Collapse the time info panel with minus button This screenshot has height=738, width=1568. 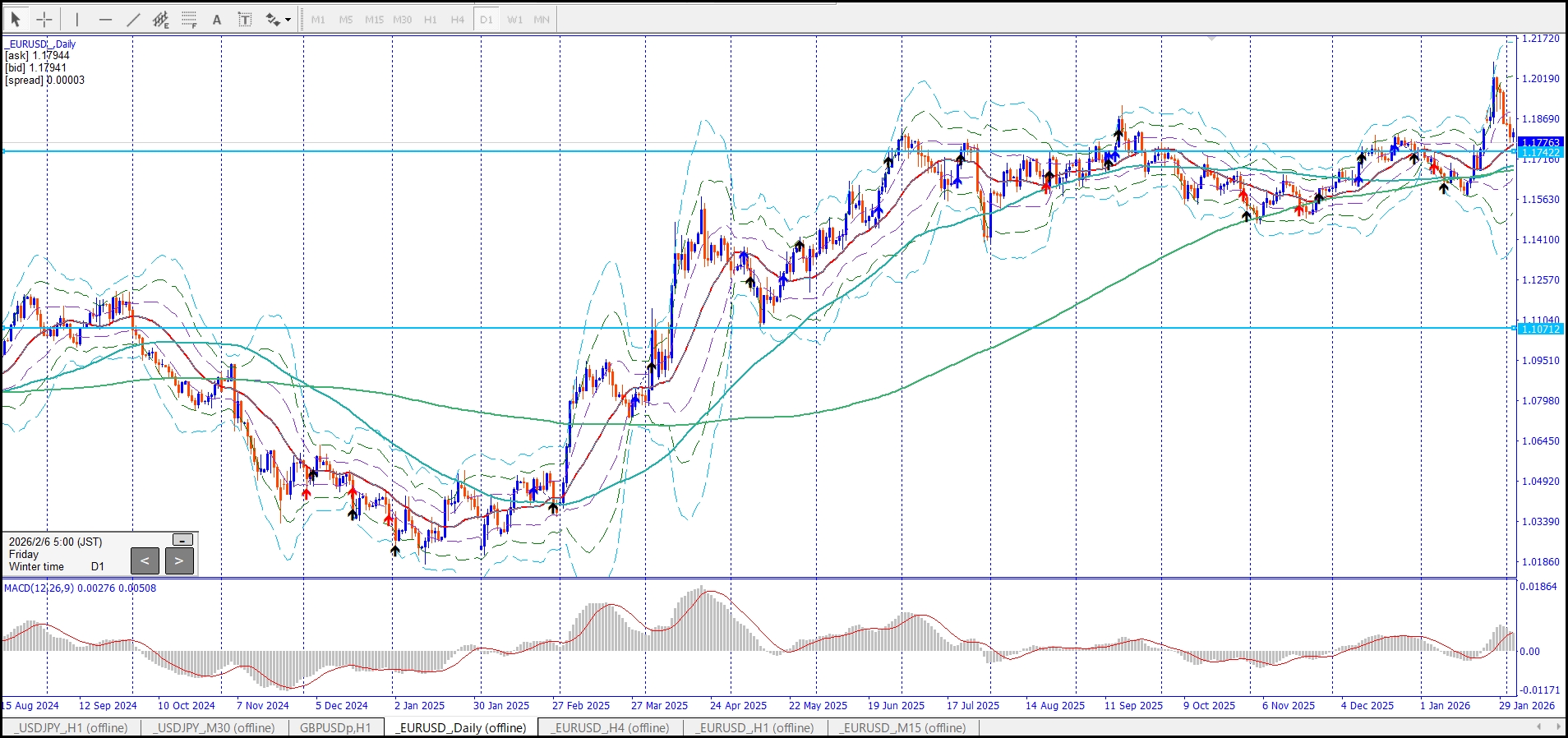(182, 540)
